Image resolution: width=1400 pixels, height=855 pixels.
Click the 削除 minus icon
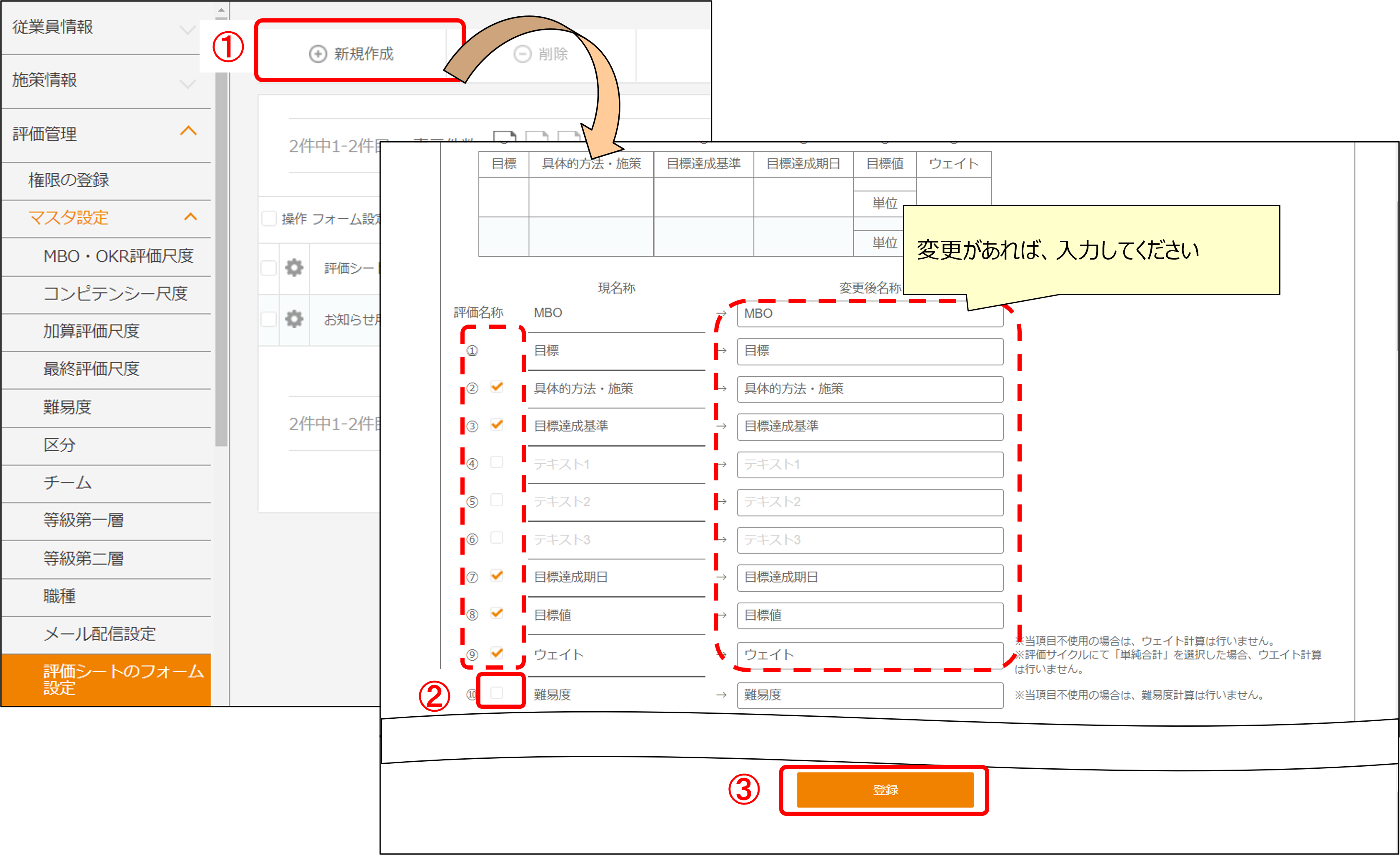pos(522,54)
